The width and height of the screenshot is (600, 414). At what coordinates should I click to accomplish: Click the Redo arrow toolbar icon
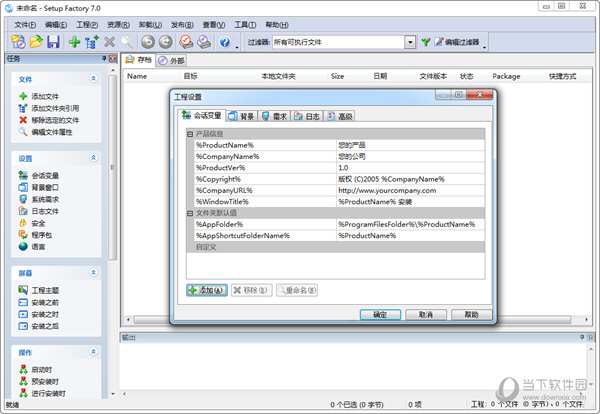point(165,42)
